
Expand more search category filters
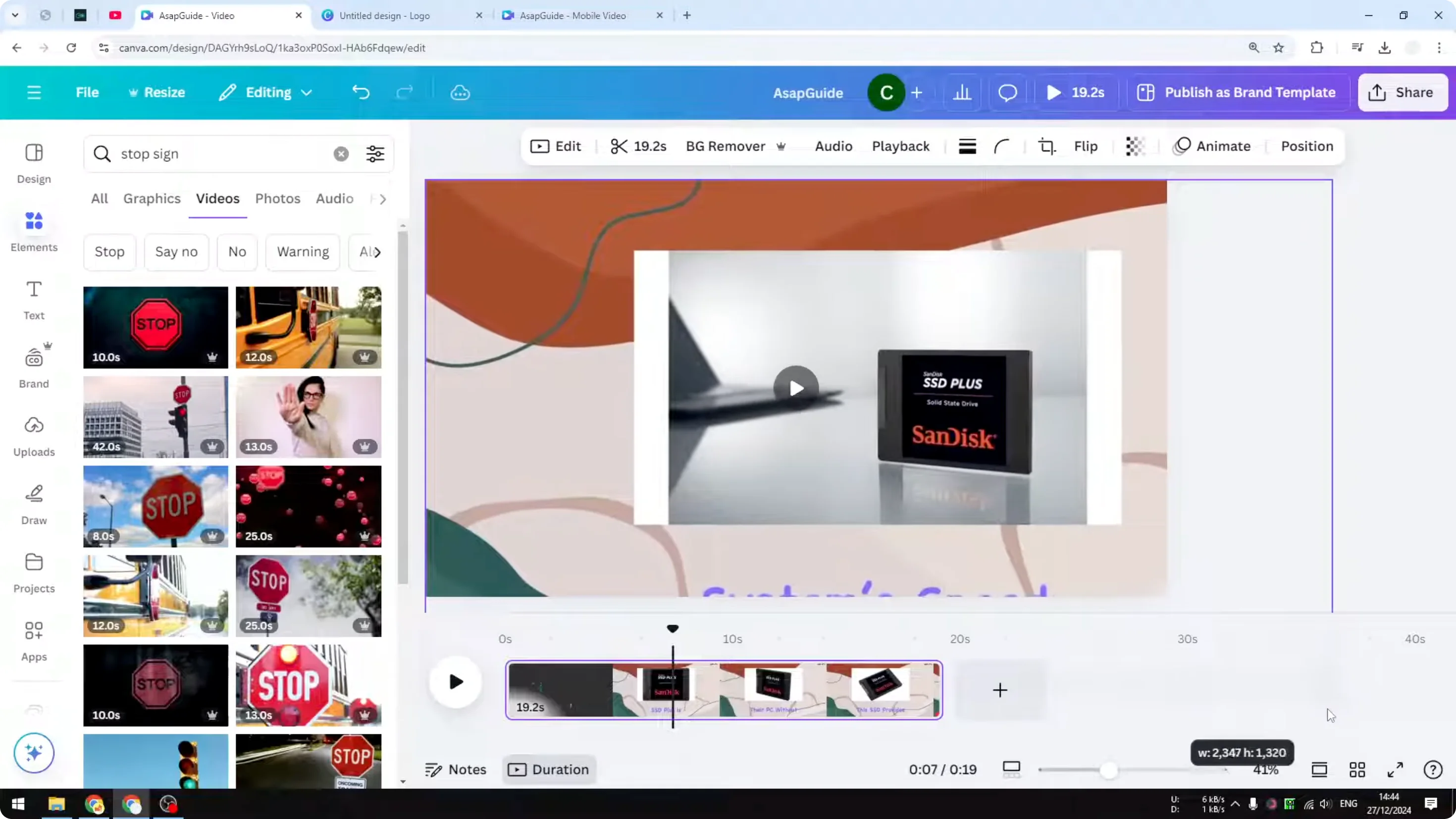tap(383, 199)
